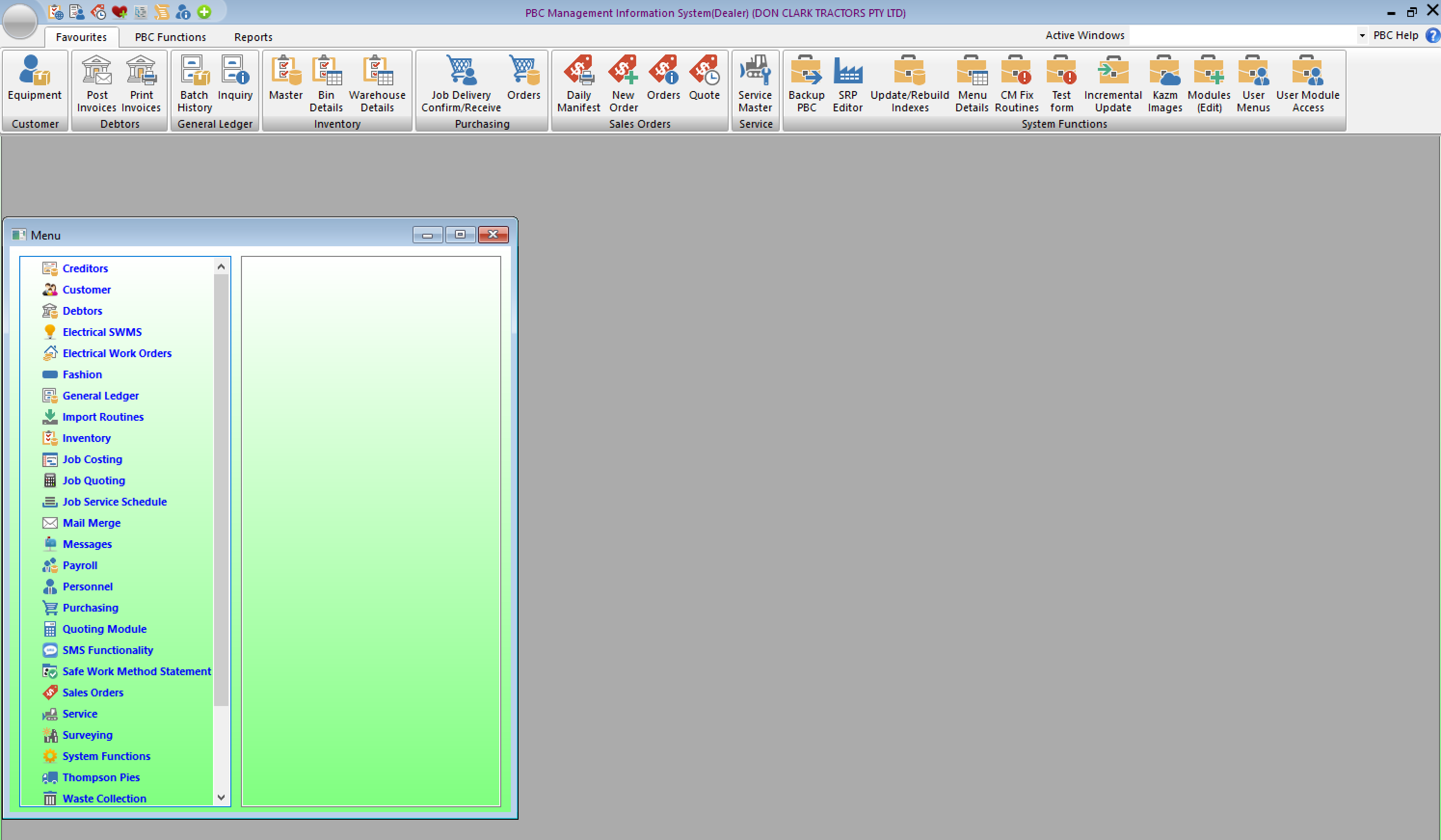Select Mail Merge menu item
1441x840 pixels.
(92, 522)
